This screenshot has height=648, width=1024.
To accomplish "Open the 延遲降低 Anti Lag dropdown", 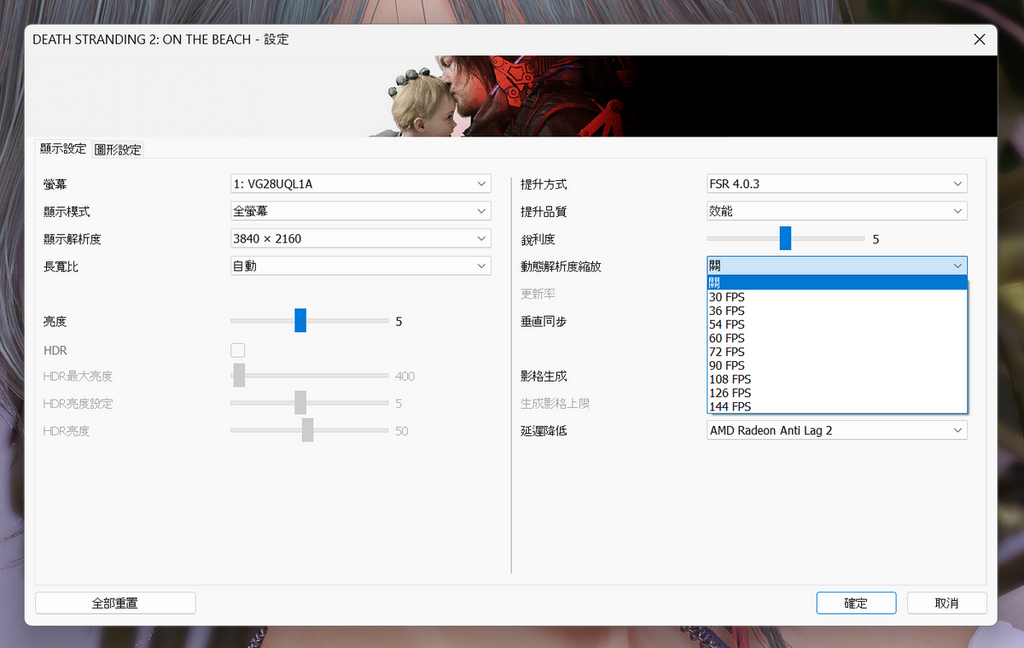I will (x=836, y=430).
